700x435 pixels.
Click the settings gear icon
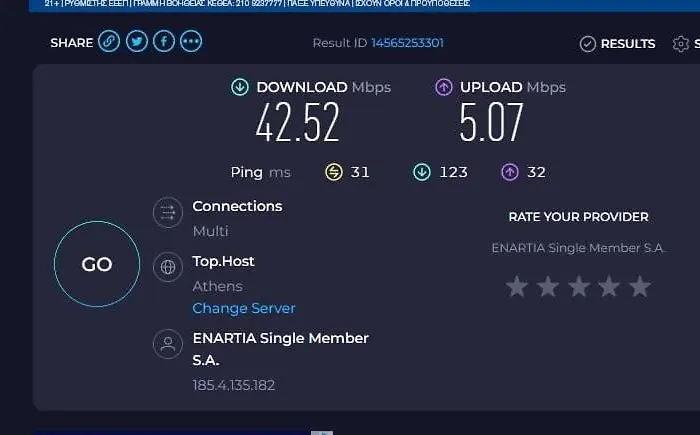click(x=681, y=44)
